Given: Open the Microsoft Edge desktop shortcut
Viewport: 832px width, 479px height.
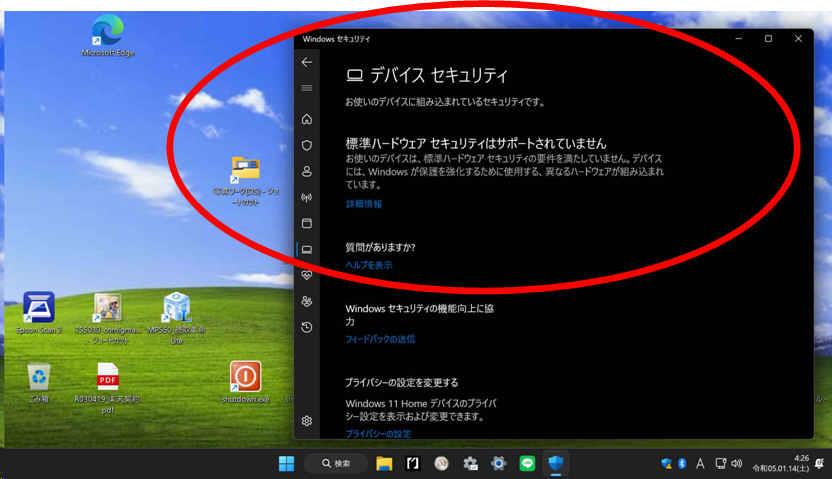Looking at the screenshot, I should point(108,35).
